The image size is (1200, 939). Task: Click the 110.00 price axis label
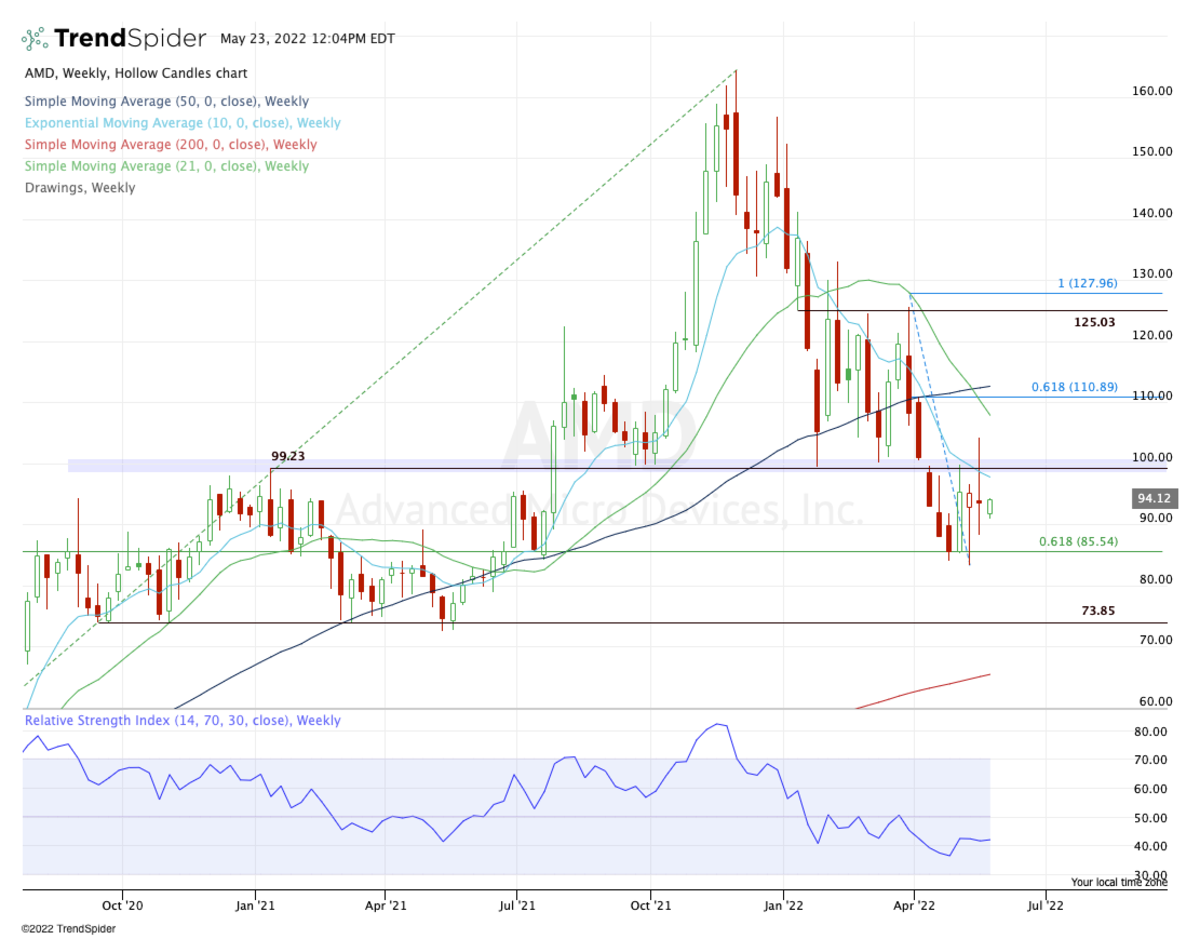coord(1153,396)
